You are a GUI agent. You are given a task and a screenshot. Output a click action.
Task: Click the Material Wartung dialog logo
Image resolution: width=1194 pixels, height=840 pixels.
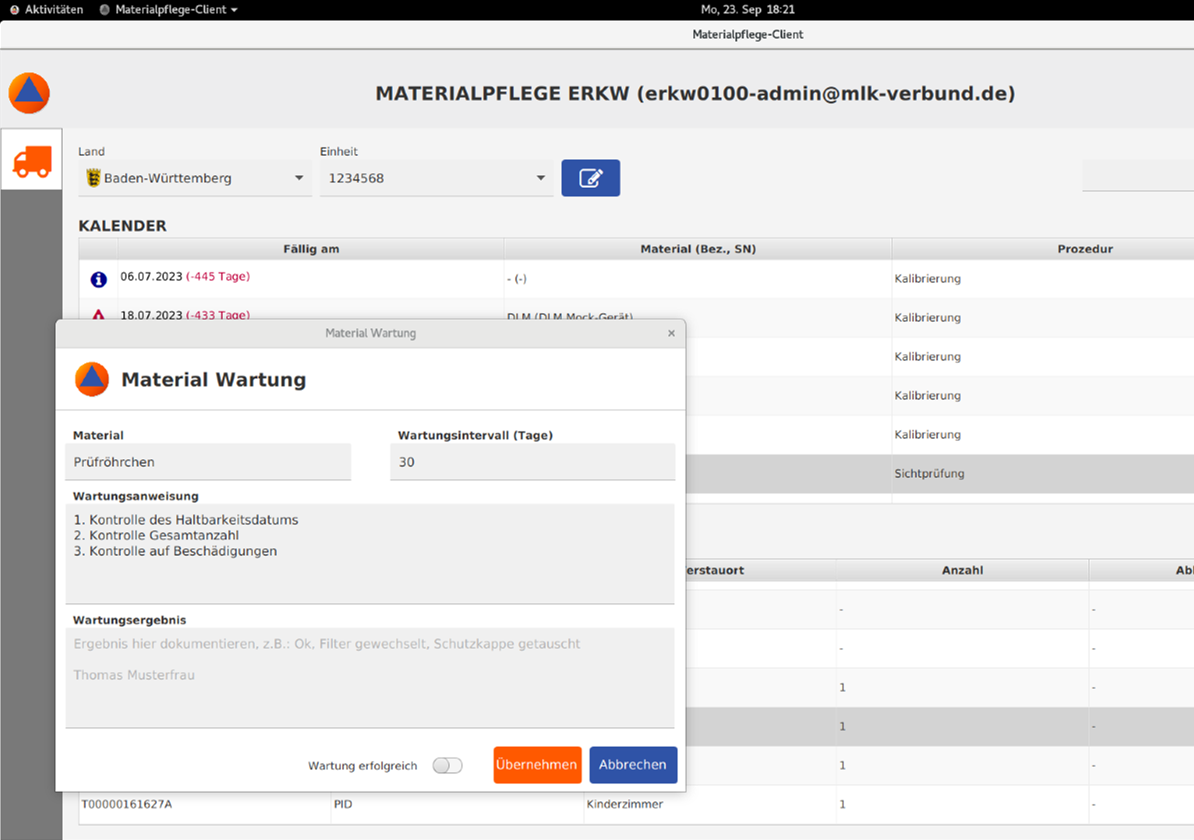pyautogui.click(x=92, y=379)
